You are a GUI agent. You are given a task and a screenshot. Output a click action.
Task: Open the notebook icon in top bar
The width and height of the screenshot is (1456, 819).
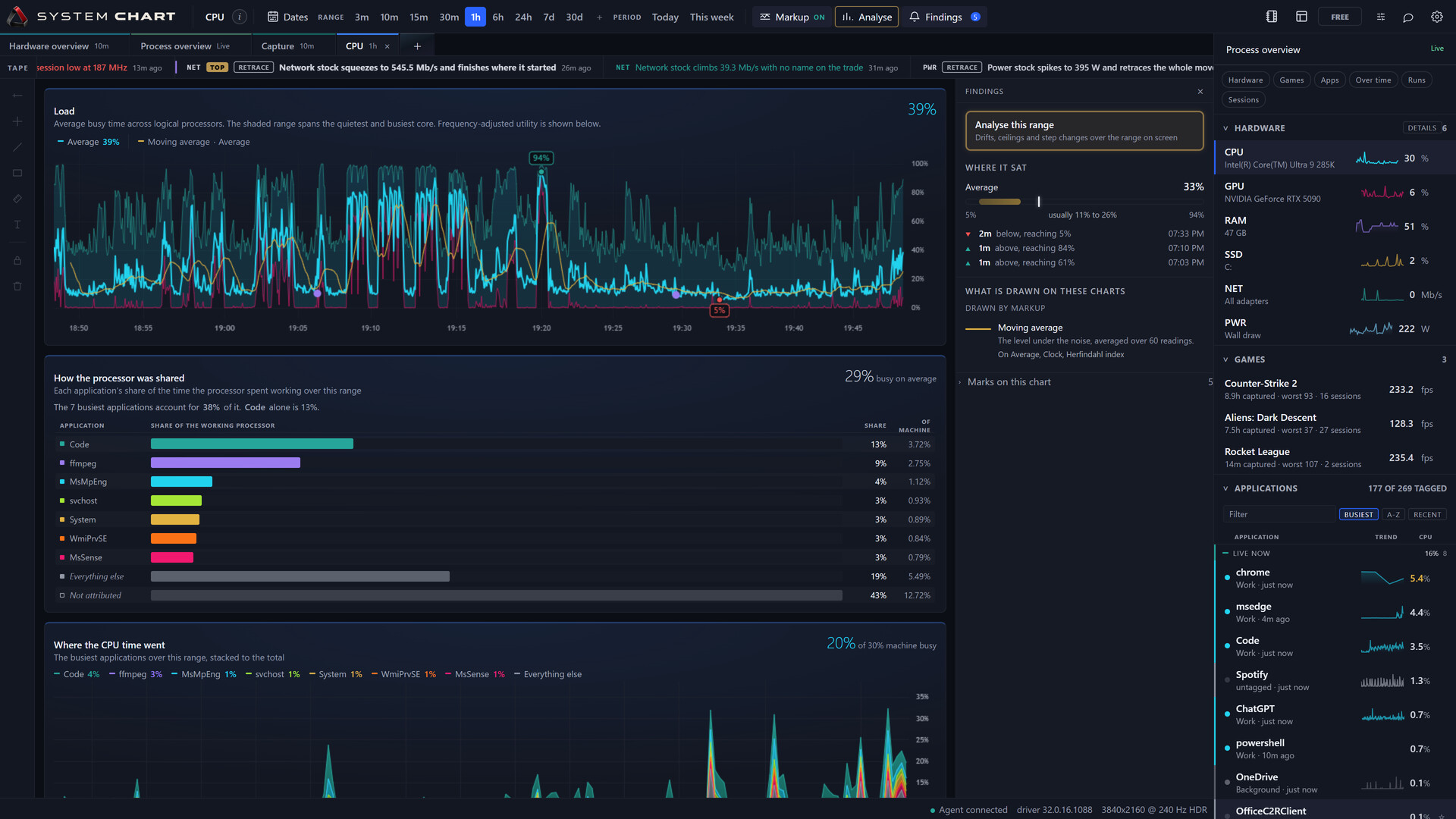click(1272, 17)
